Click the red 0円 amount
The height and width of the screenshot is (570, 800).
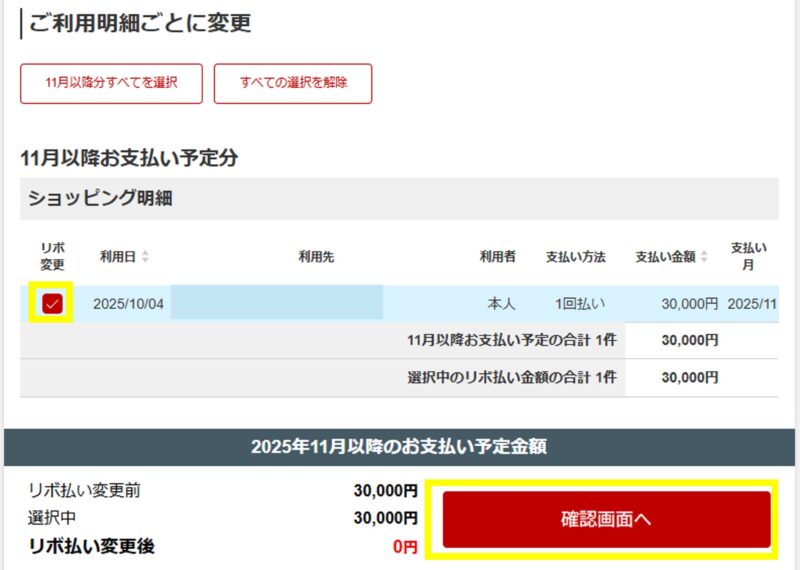[404, 547]
